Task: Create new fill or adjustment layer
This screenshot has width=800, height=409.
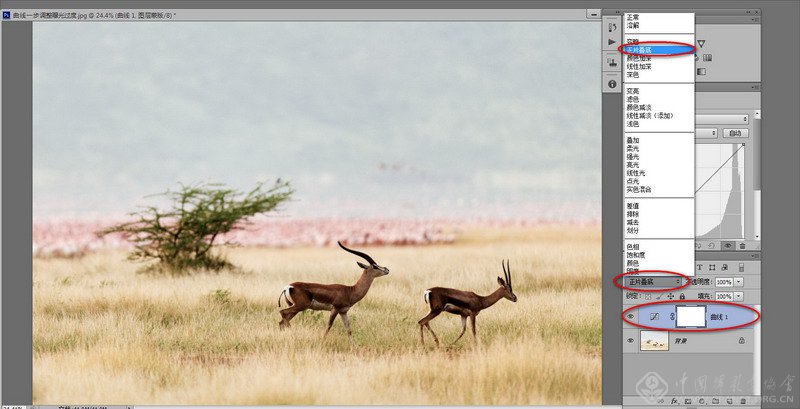Action: [702, 401]
